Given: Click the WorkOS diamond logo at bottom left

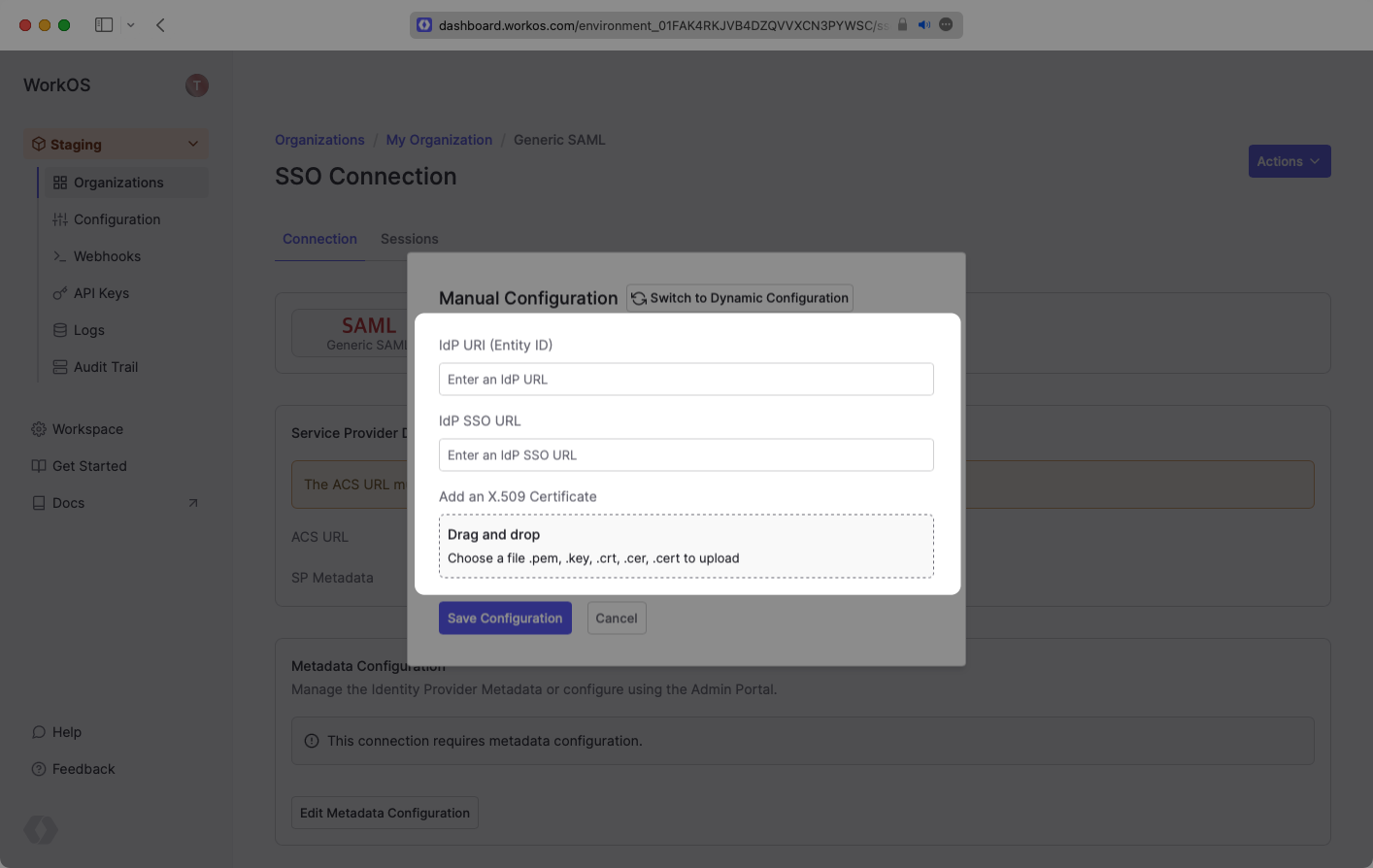Looking at the screenshot, I should [40, 830].
